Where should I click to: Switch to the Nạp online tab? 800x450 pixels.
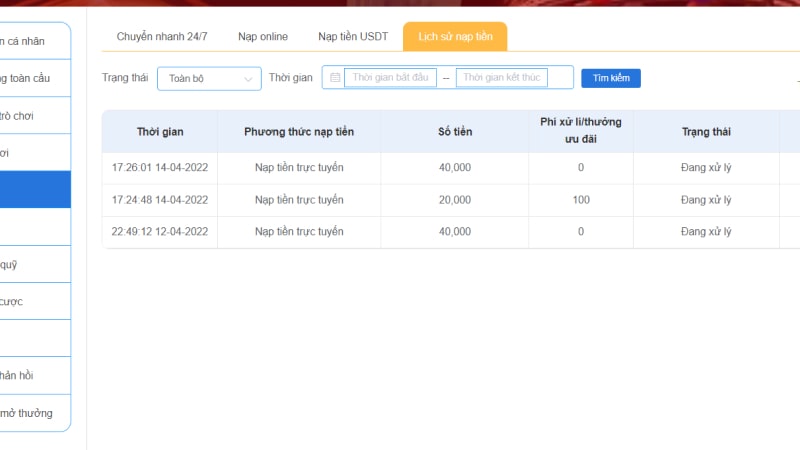[263, 37]
